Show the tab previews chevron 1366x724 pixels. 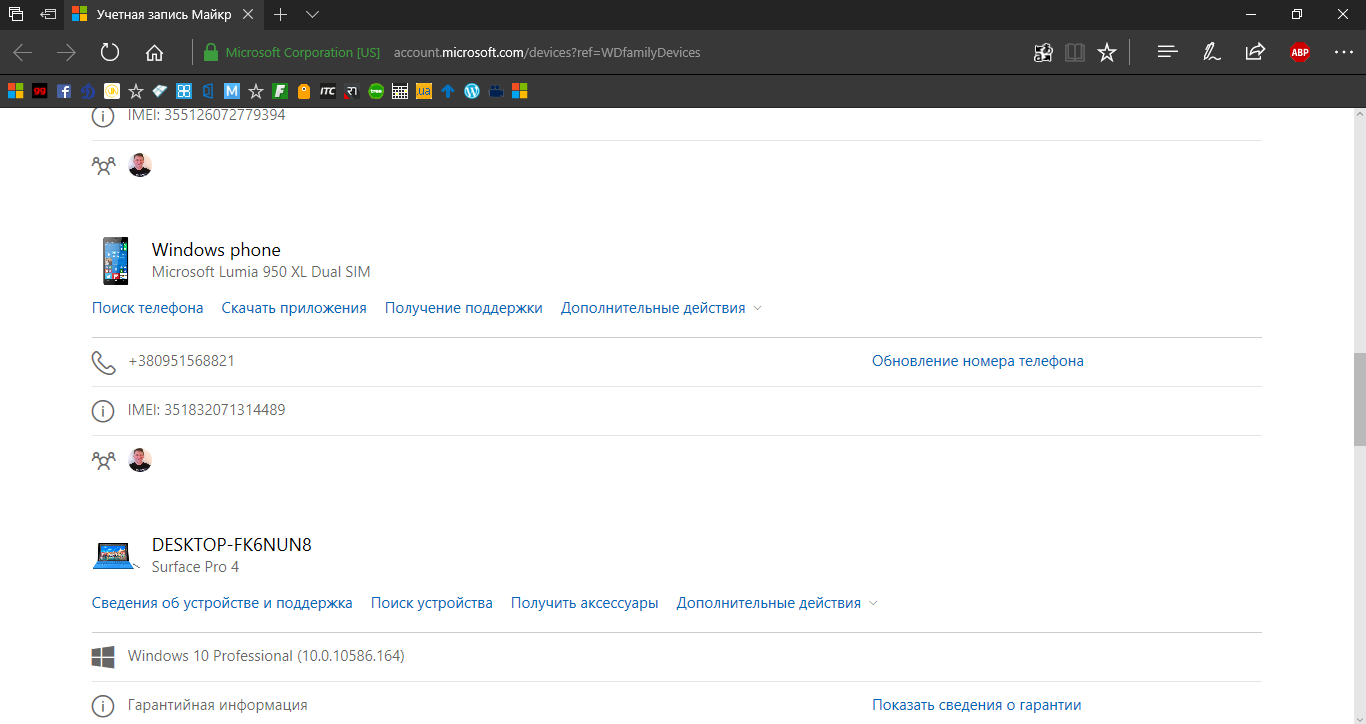(313, 14)
